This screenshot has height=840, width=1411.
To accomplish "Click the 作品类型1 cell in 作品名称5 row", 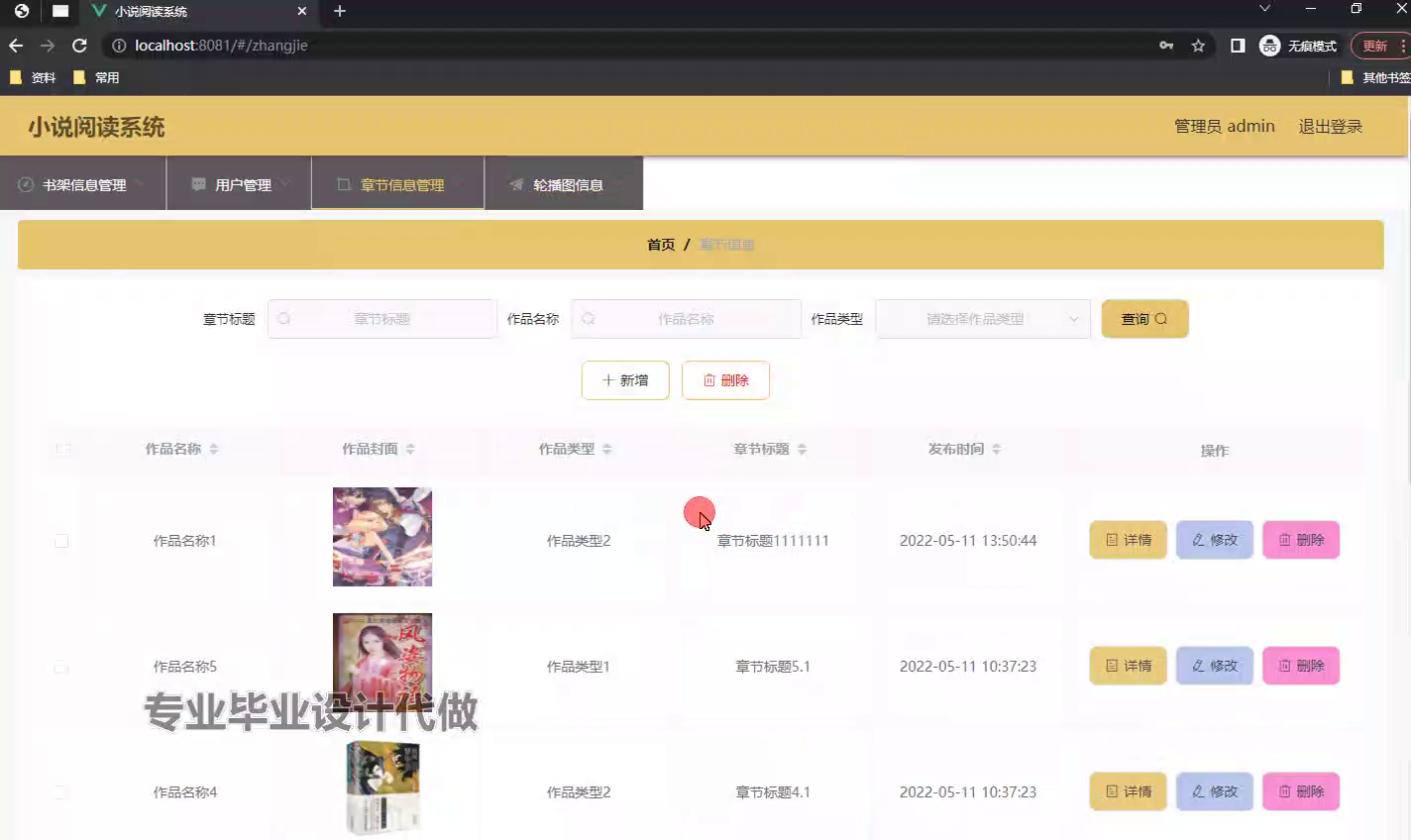I will tap(579, 667).
